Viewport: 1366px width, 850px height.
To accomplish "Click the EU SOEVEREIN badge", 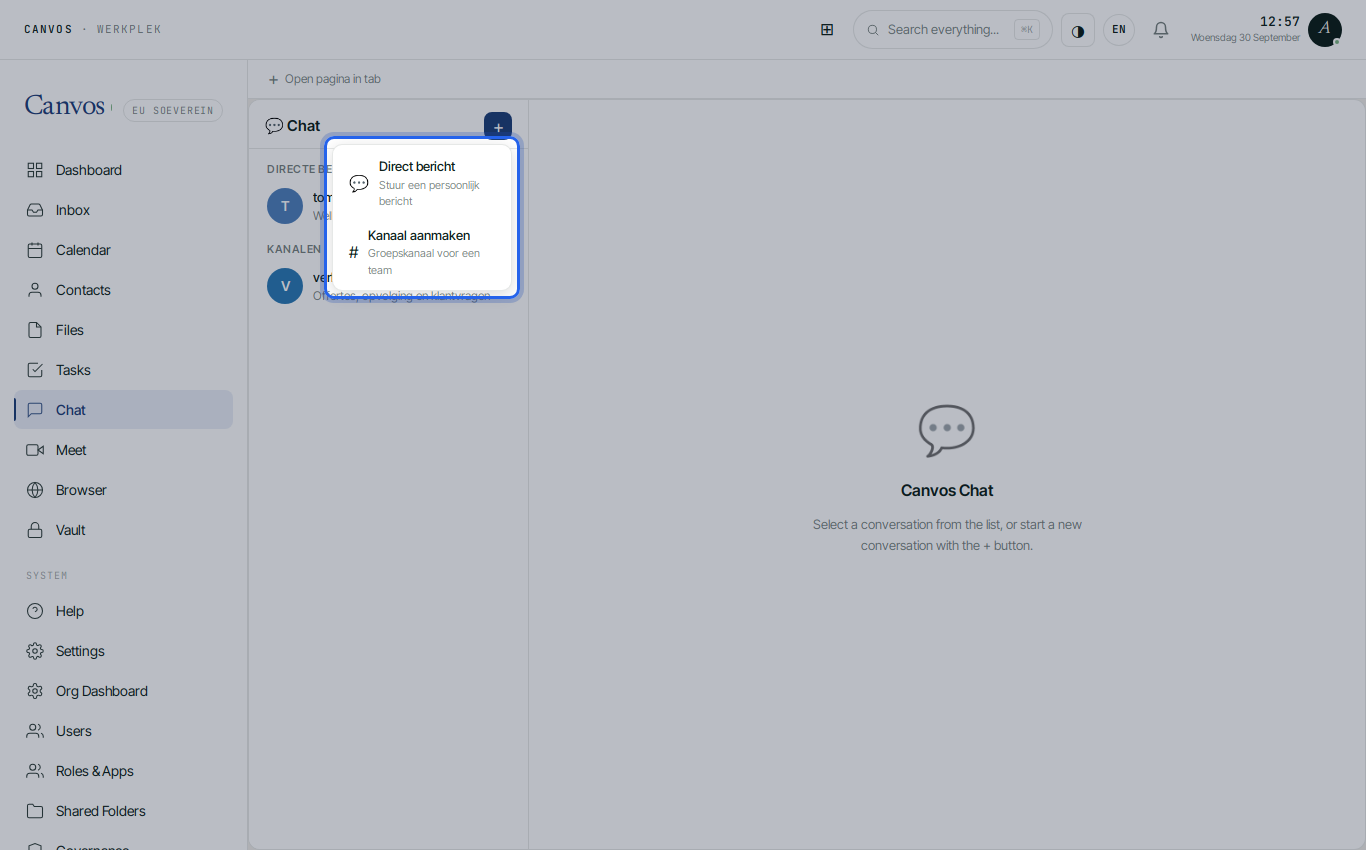I will point(173,111).
